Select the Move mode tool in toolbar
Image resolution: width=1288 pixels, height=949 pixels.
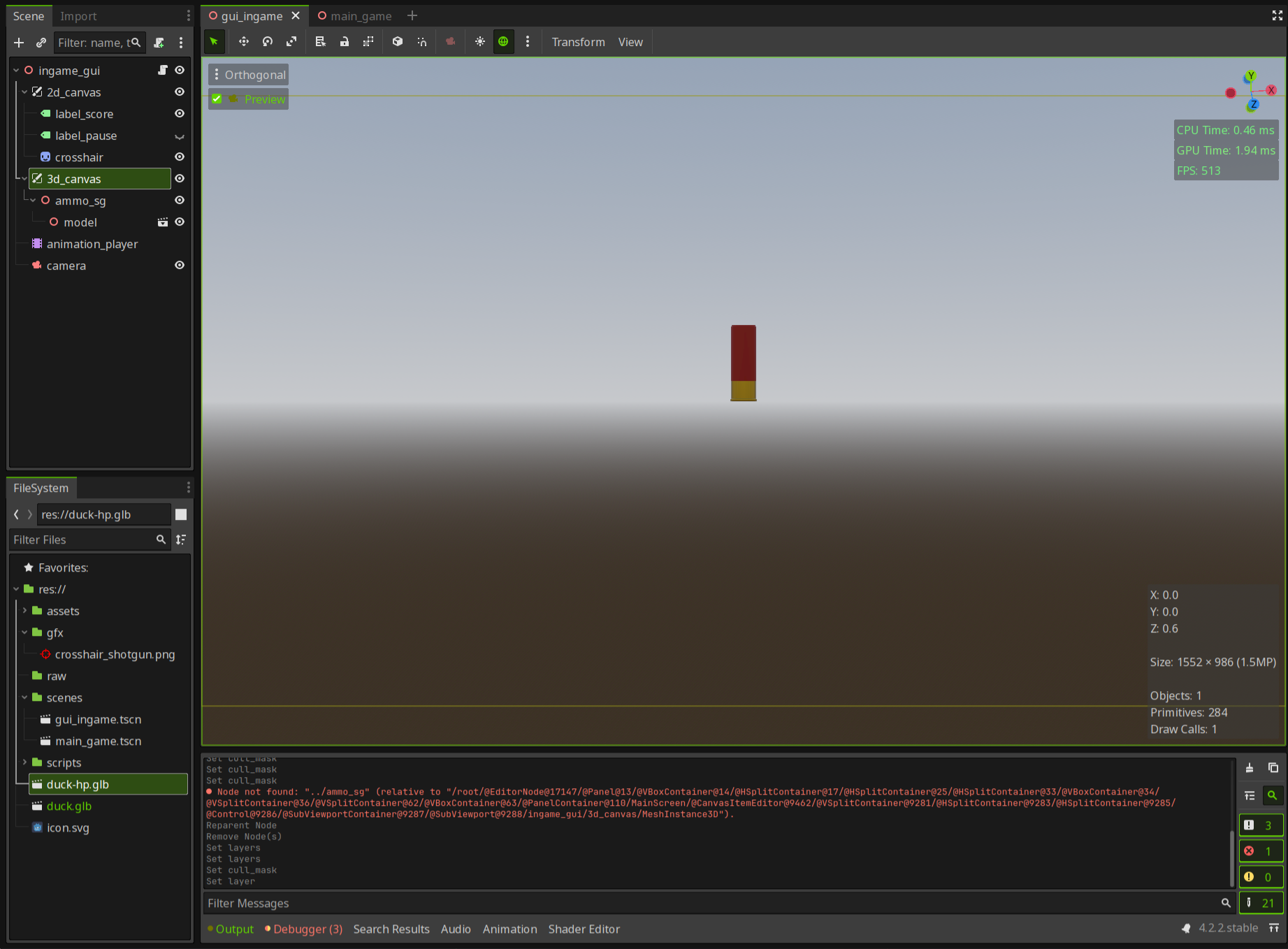pyautogui.click(x=244, y=42)
